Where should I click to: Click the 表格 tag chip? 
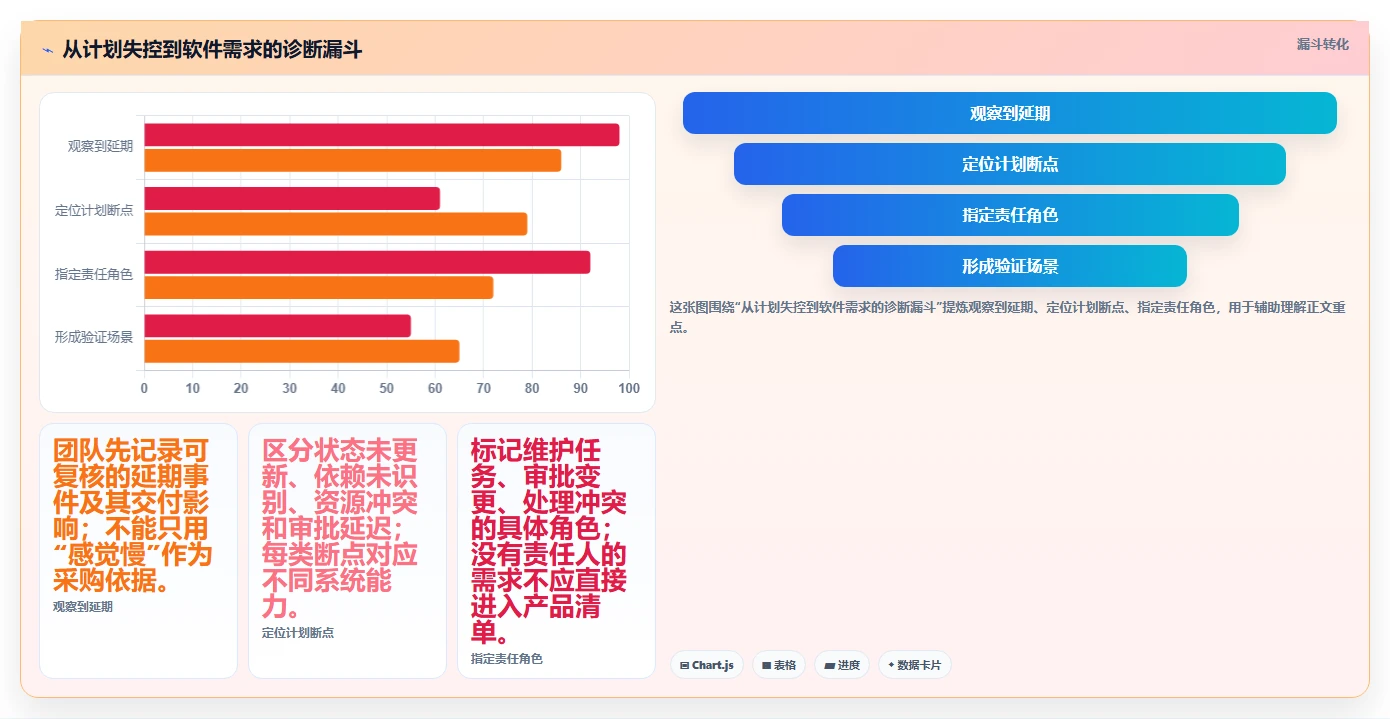(779, 665)
